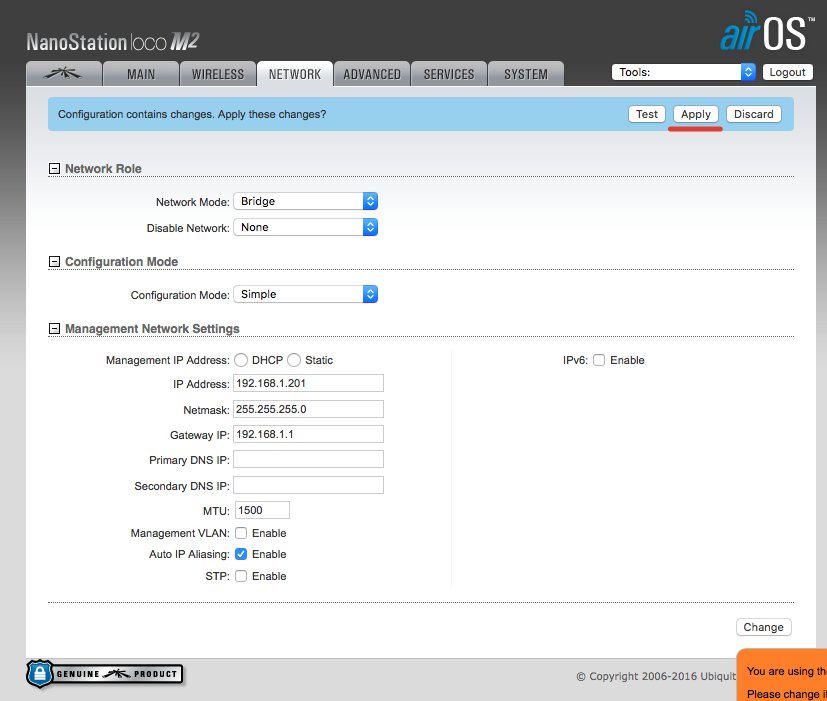Switch to the SERVICES tab
Viewport: 827px width, 701px height.
[x=448, y=74]
